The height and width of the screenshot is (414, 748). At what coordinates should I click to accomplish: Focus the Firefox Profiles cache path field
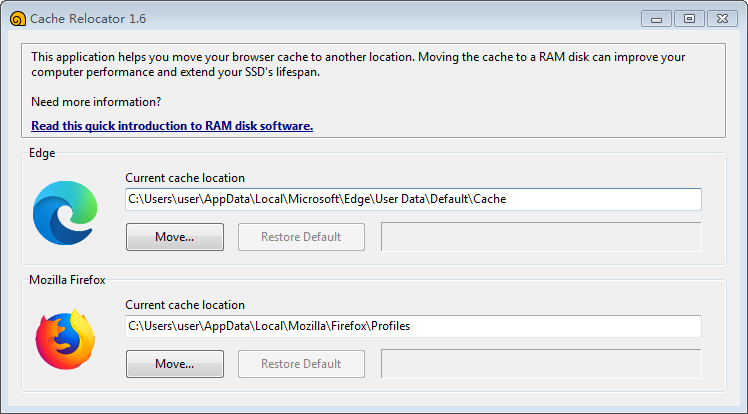pos(413,326)
